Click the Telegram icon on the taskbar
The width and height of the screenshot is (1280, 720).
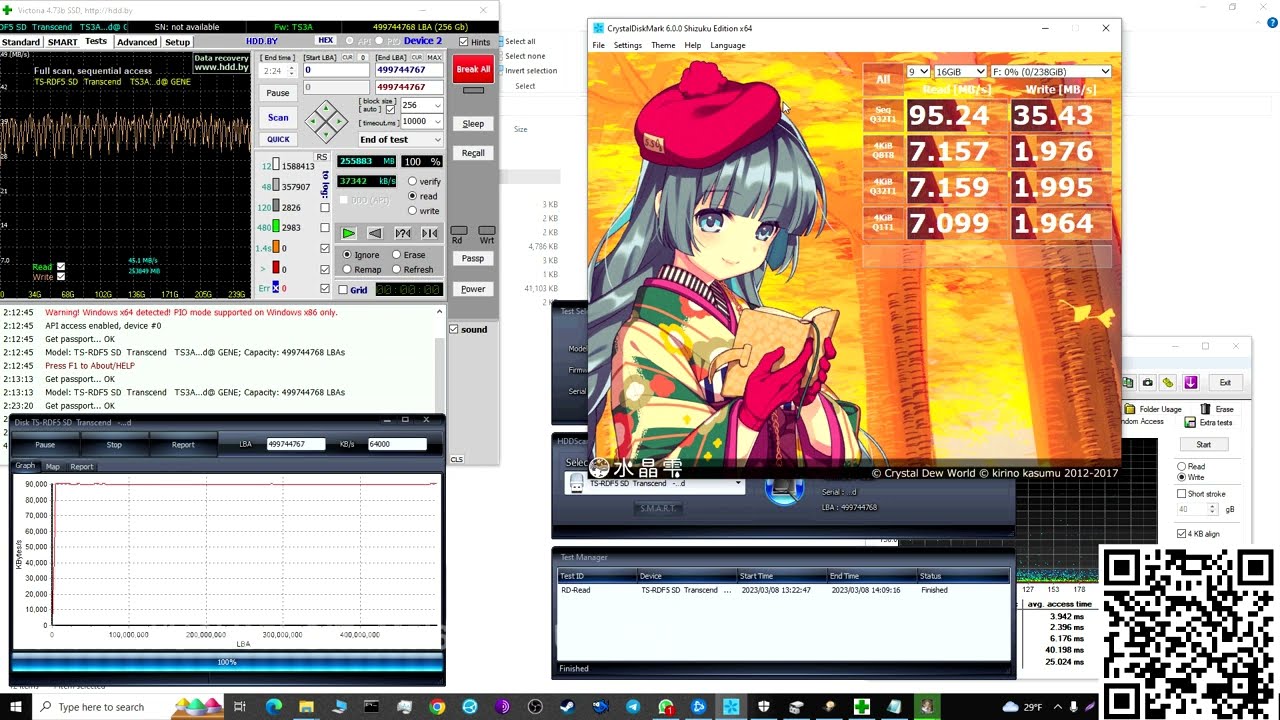[633, 707]
